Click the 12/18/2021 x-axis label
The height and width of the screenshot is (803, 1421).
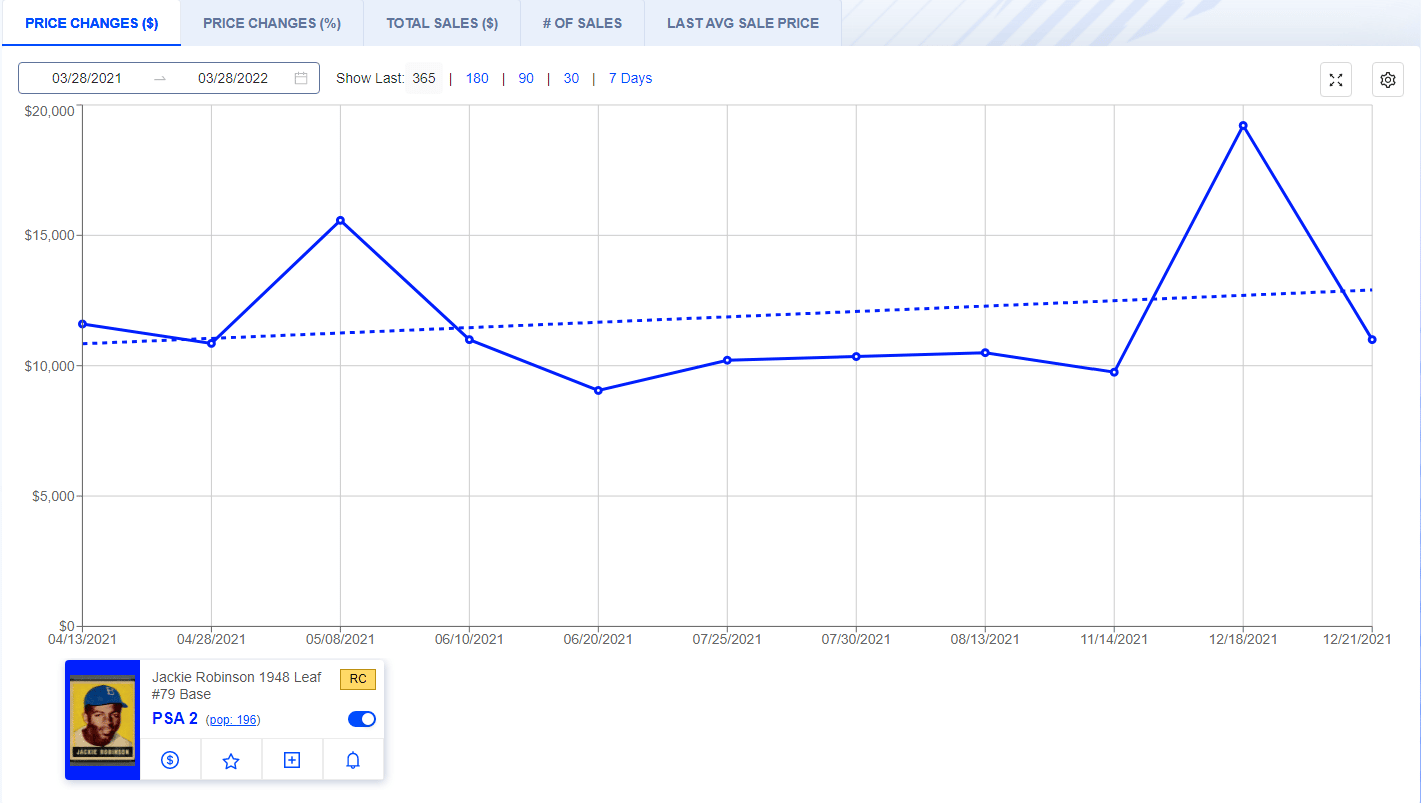[1243, 639]
